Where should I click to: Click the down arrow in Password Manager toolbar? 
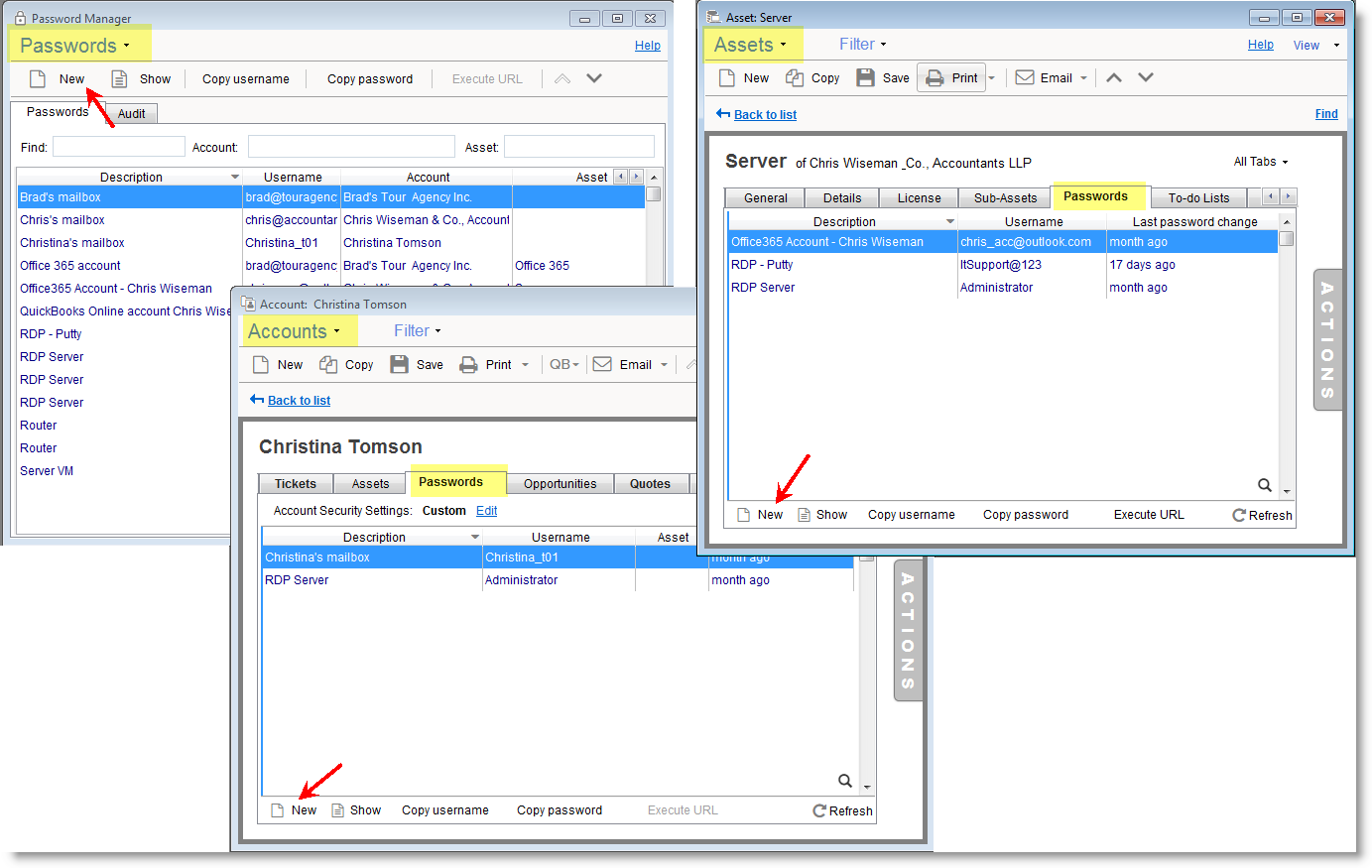tap(594, 78)
